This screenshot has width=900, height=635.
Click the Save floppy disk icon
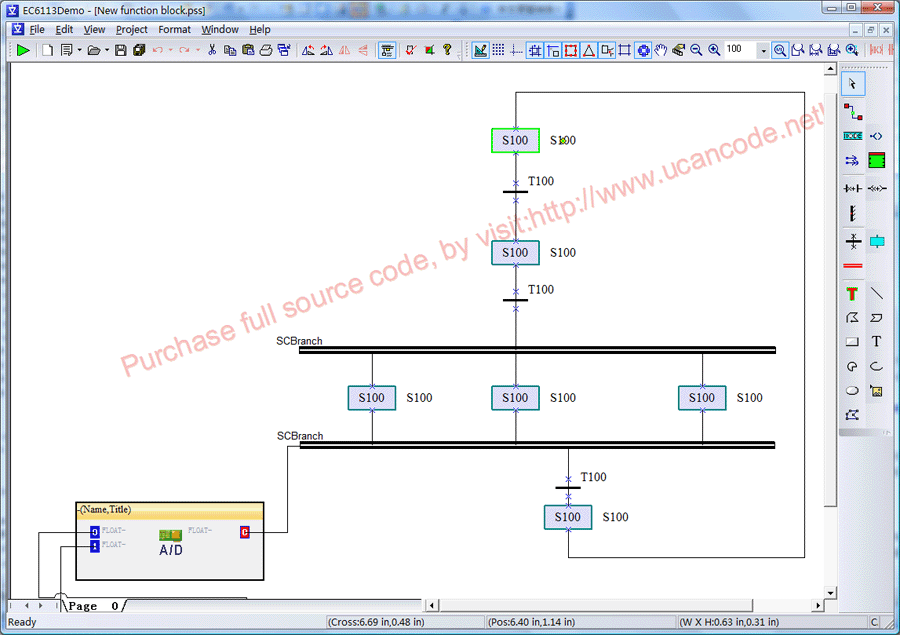[x=121, y=50]
